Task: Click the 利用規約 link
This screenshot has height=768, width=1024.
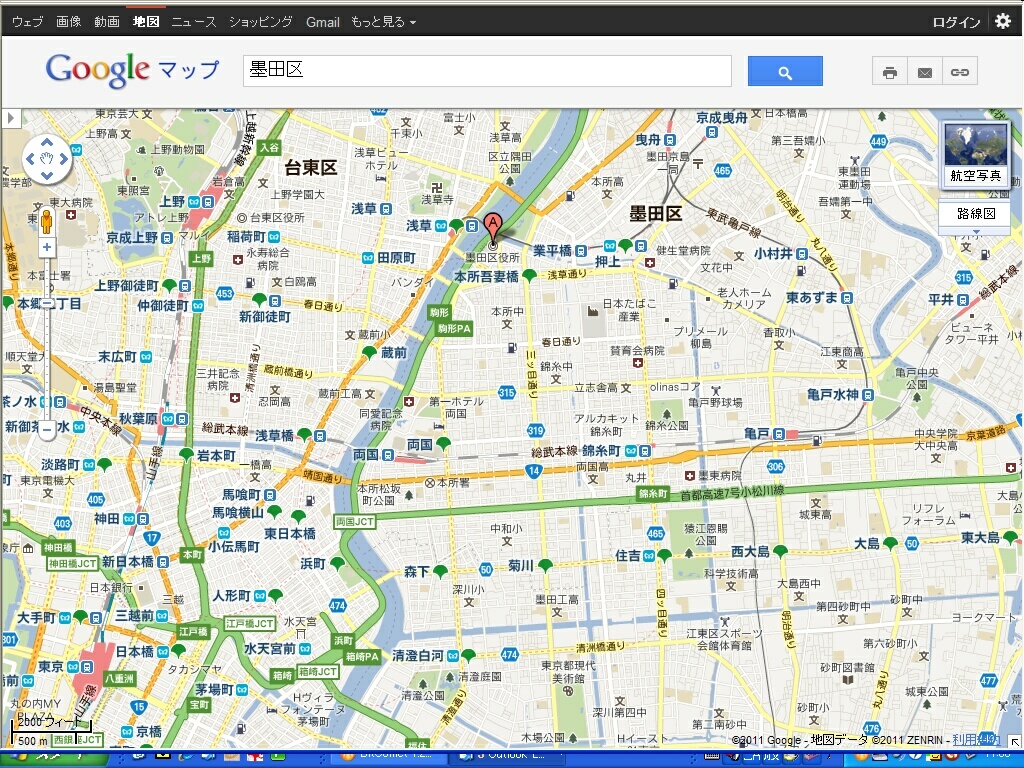Action: [x=975, y=740]
